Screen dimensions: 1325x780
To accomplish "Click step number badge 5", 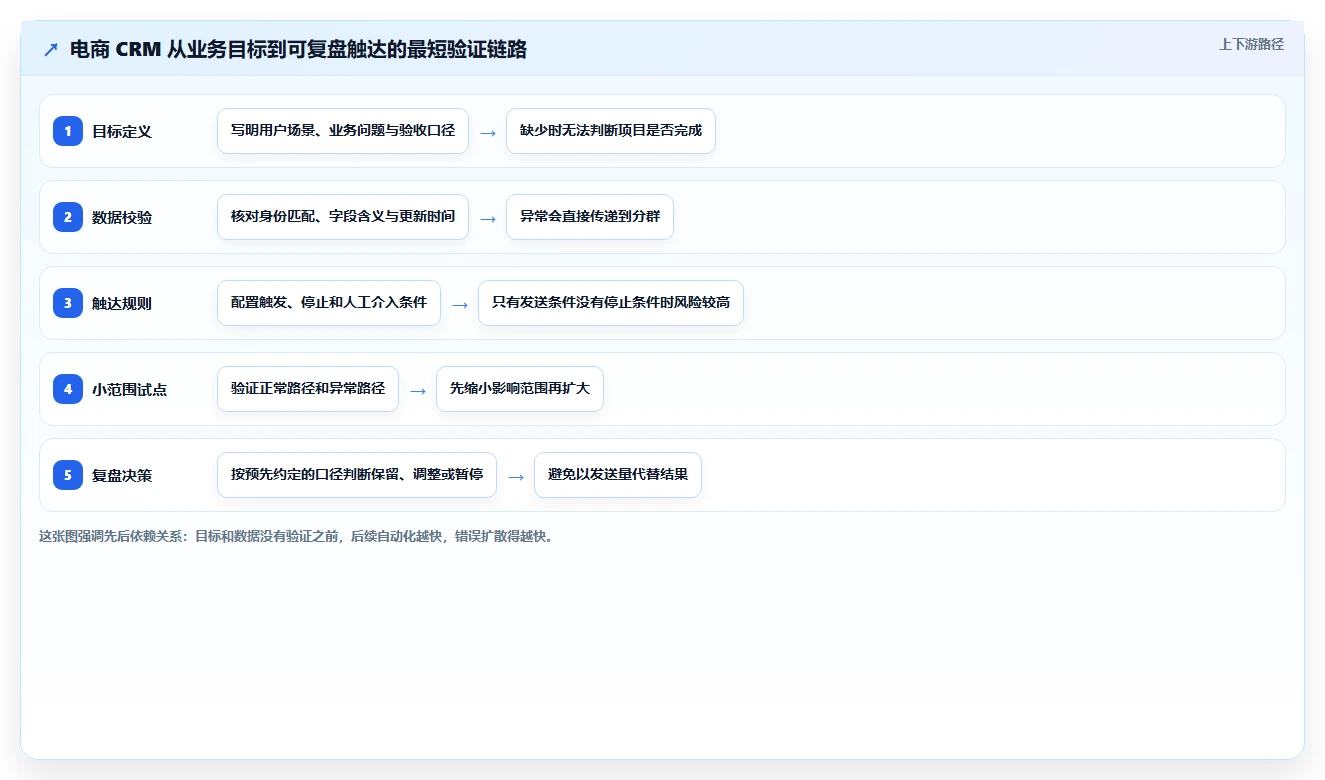I will (68, 475).
